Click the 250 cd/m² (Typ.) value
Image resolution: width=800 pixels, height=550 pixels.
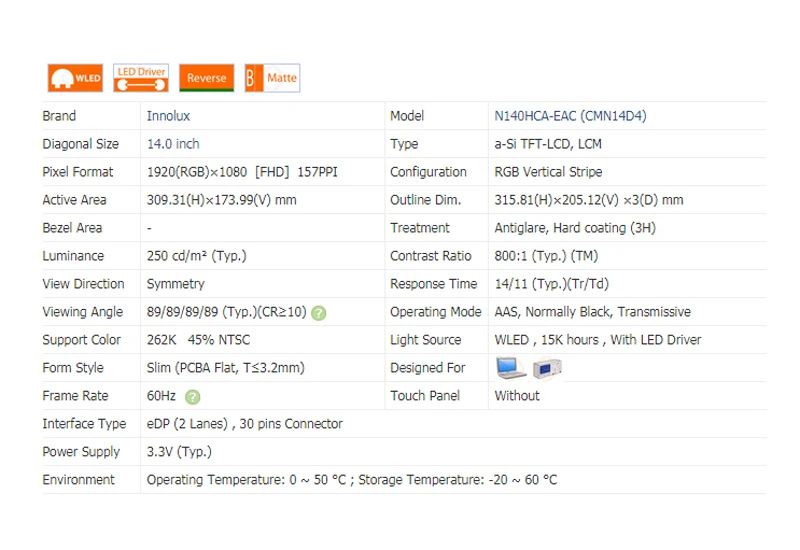(196, 256)
